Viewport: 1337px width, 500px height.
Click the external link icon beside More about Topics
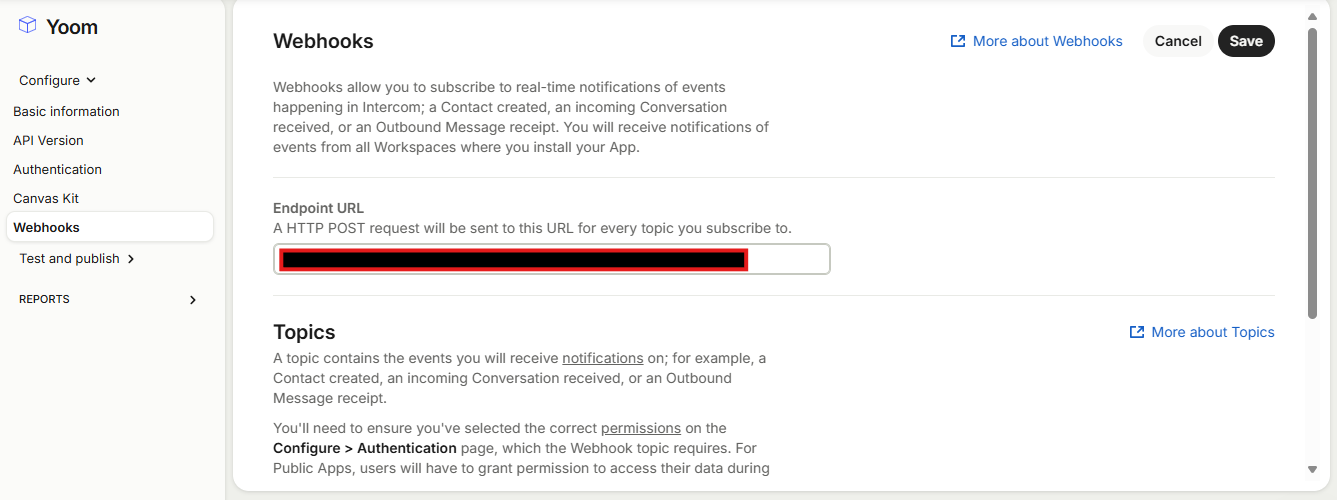[x=1137, y=332]
